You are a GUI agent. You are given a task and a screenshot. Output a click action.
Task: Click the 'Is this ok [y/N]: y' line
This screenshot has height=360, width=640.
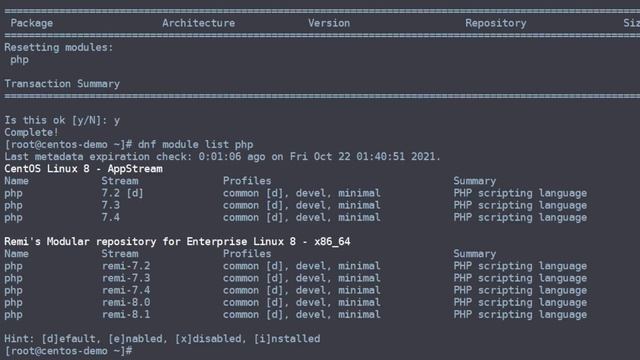(62, 120)
